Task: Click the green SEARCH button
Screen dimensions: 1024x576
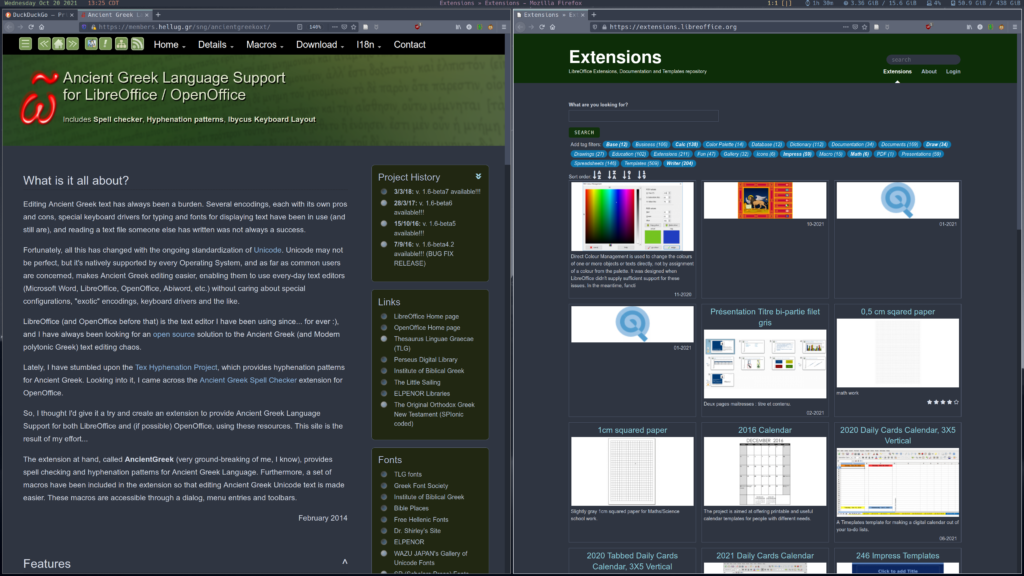Action: [584, 132]
